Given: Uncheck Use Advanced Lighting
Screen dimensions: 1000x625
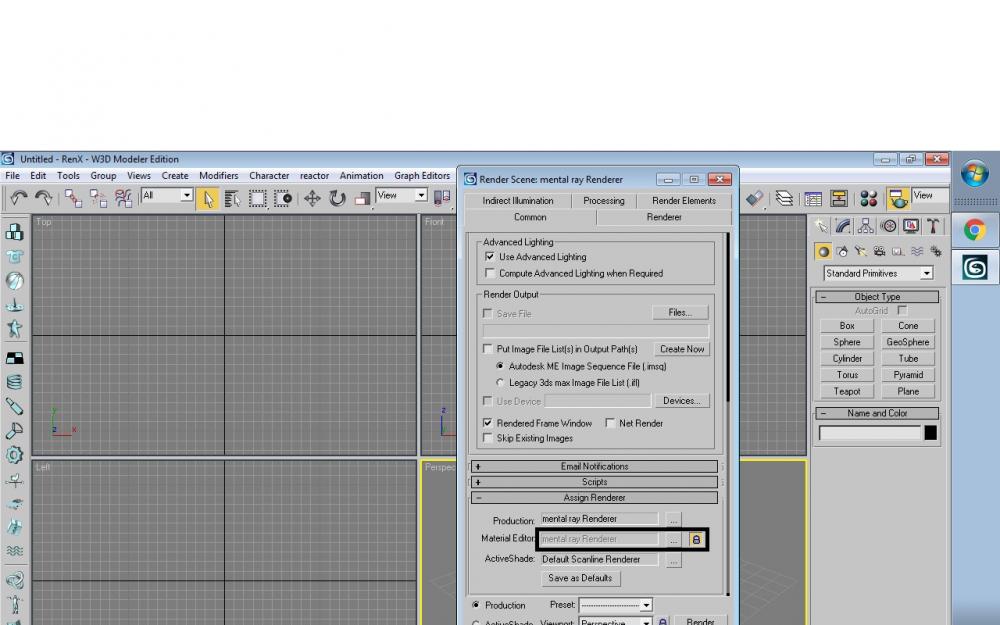Looking at the screenshot, I should pos(489,256).
